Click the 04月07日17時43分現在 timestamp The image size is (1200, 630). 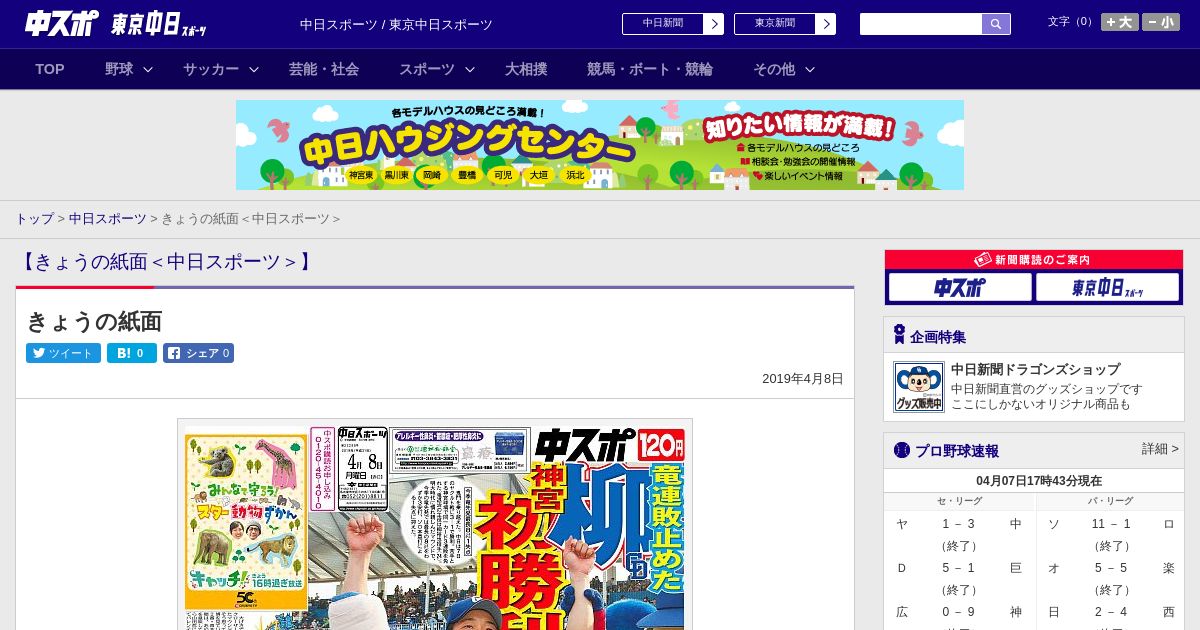[1039, 481]
